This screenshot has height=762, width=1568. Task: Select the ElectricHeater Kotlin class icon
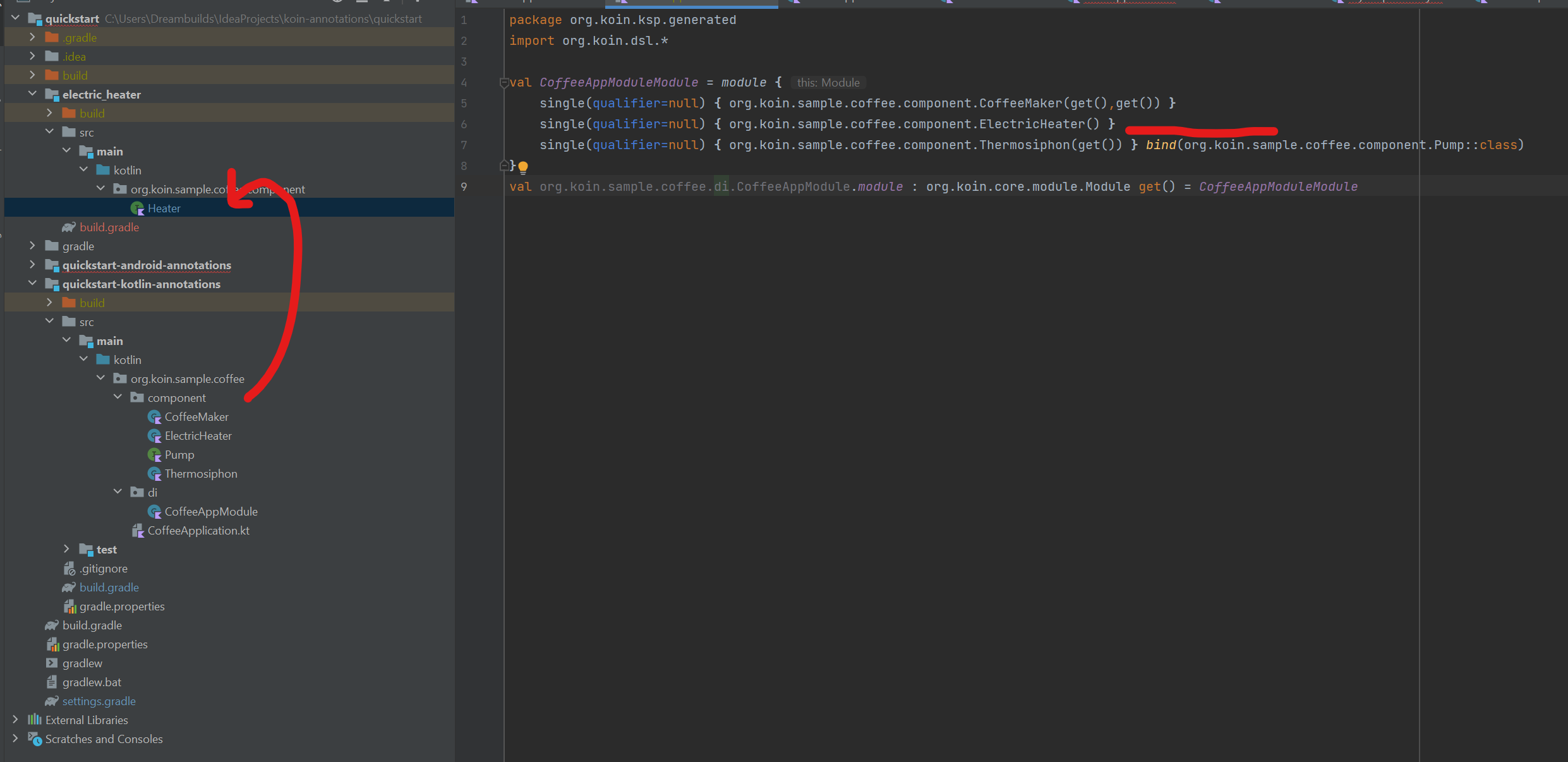pos(155,435)
